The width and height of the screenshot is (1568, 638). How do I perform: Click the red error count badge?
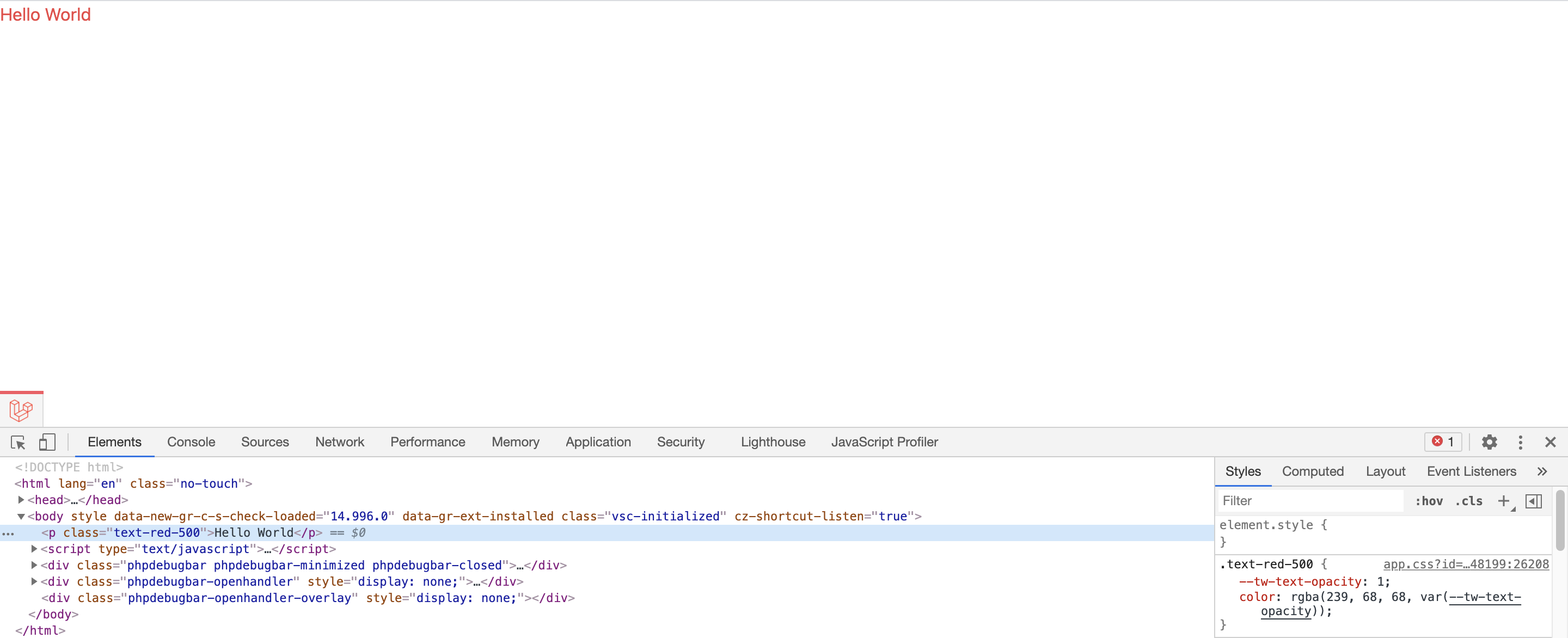tap(1443, 441)
